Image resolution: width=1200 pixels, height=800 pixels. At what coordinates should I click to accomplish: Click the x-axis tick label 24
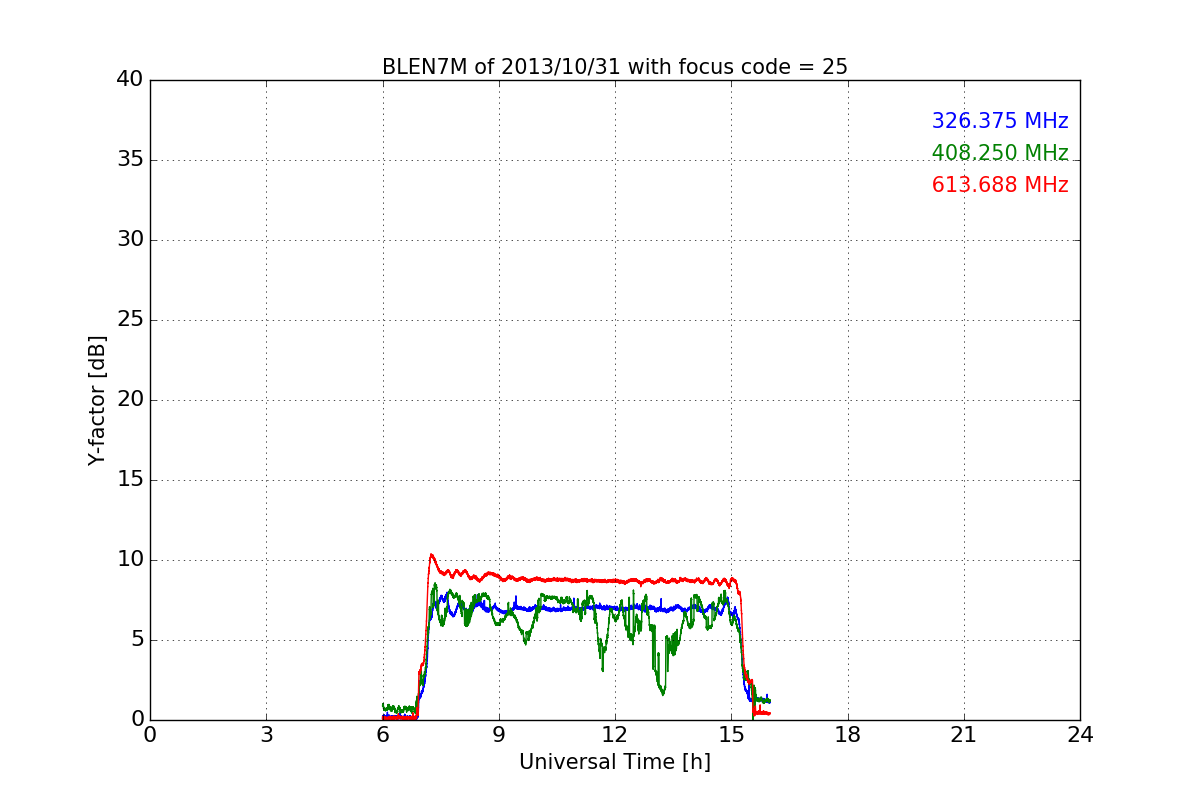point(1080,735)
